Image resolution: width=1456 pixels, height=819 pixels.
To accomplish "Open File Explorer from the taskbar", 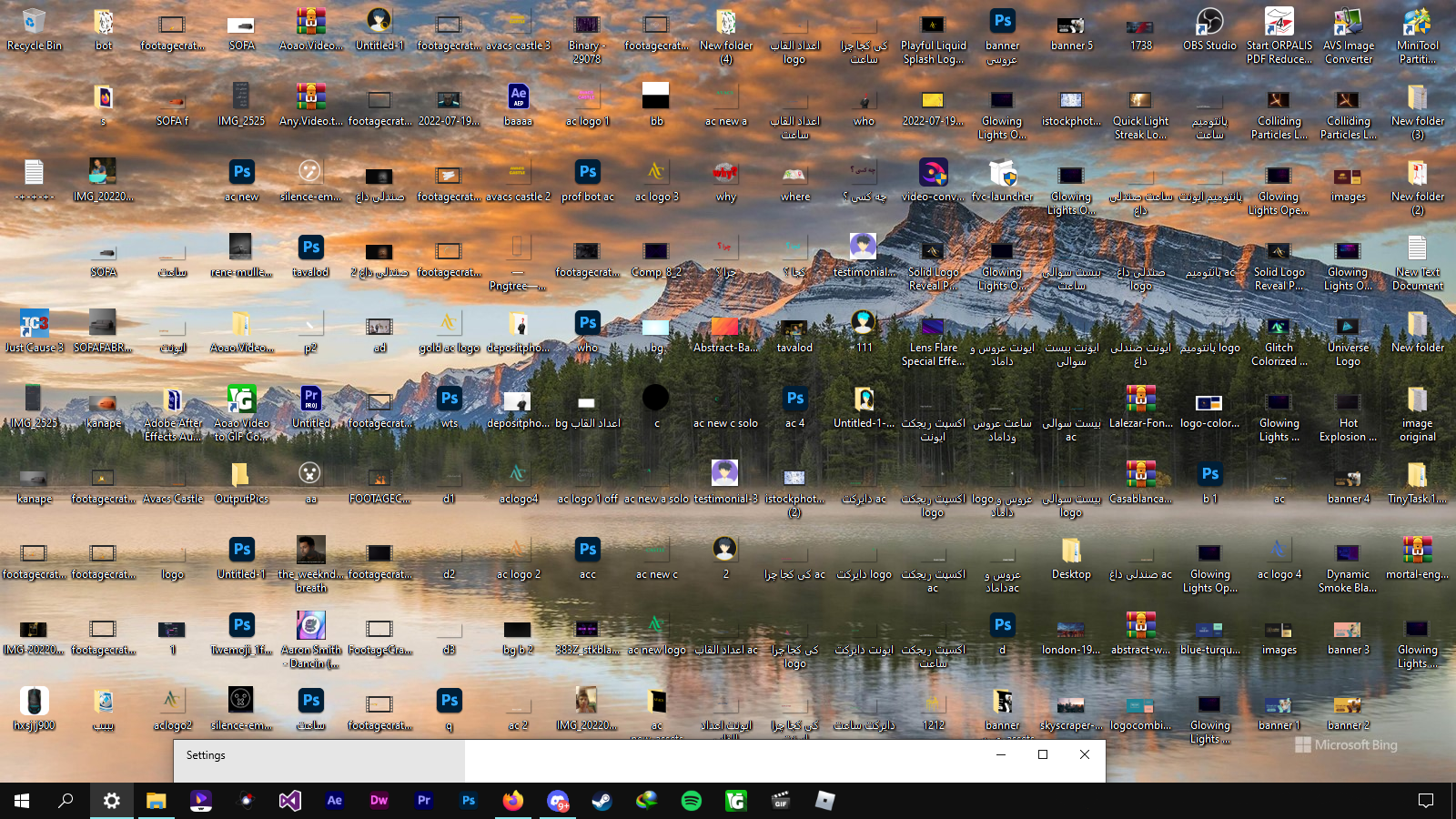I will [x=157, y=801].
